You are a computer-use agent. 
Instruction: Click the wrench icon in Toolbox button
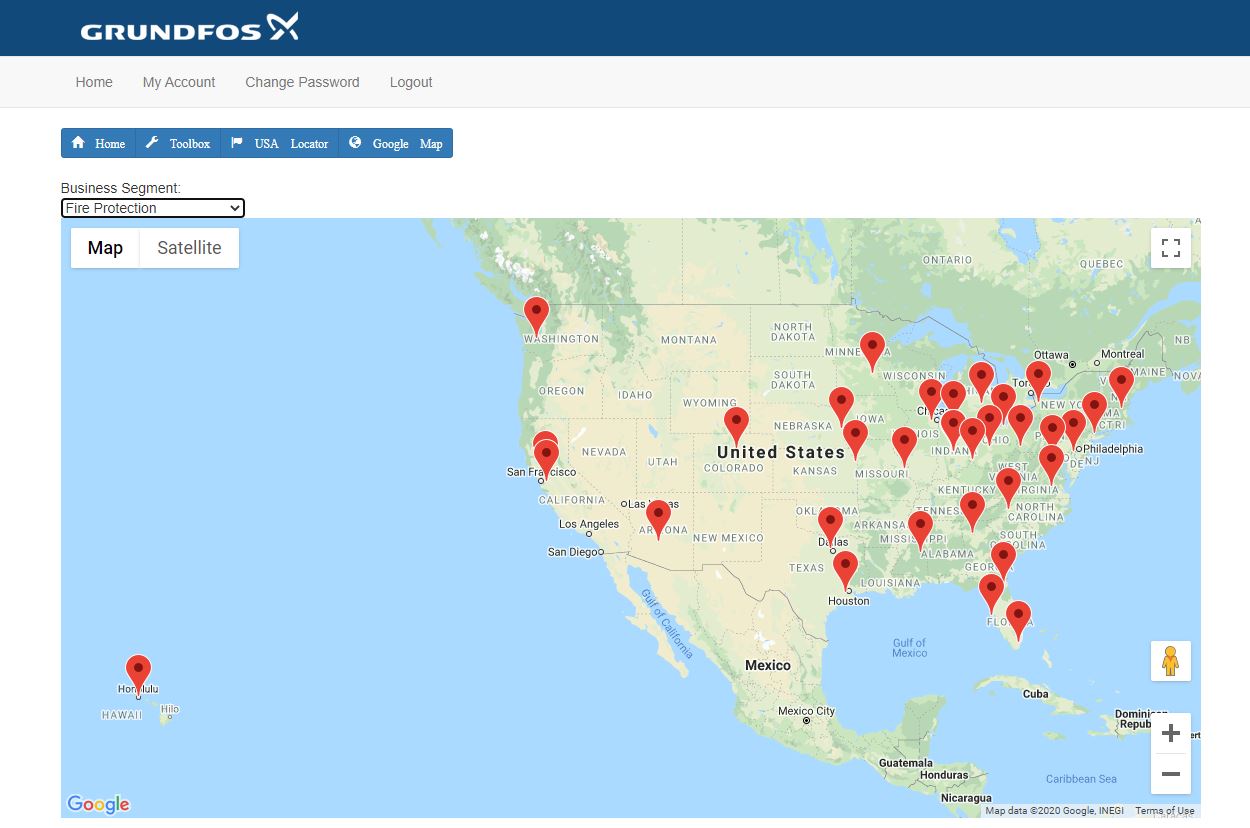(x=152, y=142)
